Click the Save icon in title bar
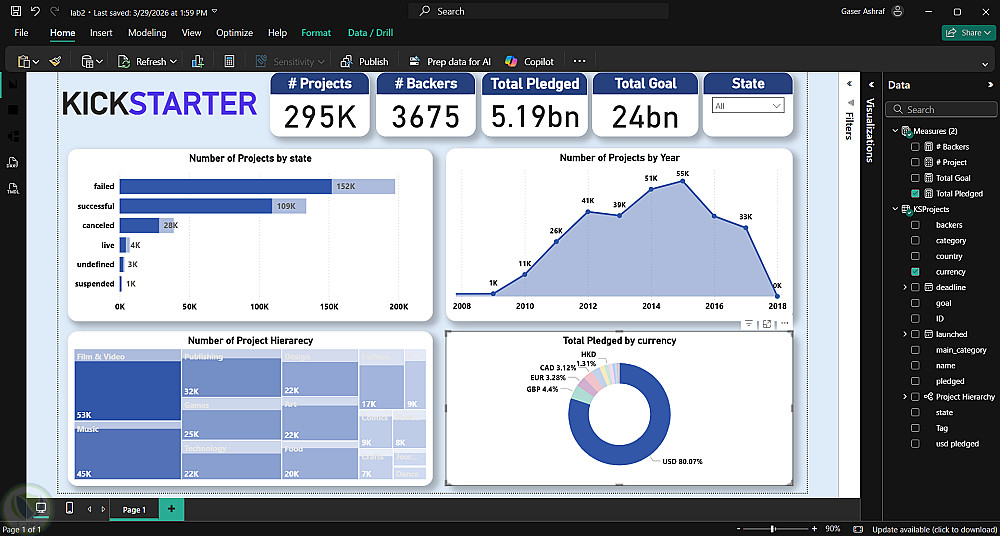Viewport: 1000px width, 536px height. tap(16, 11)
